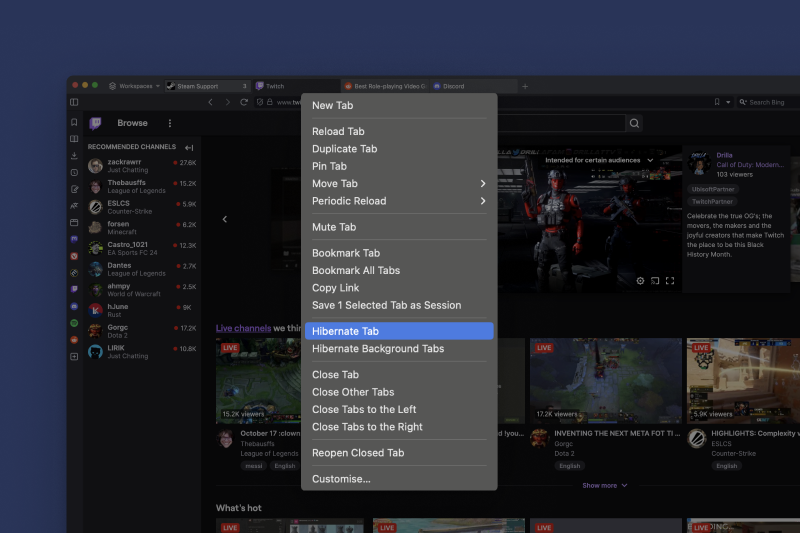Viewport: 800px width, 533px height.
Task: Expand the Show more link
Action: (605, 486)
